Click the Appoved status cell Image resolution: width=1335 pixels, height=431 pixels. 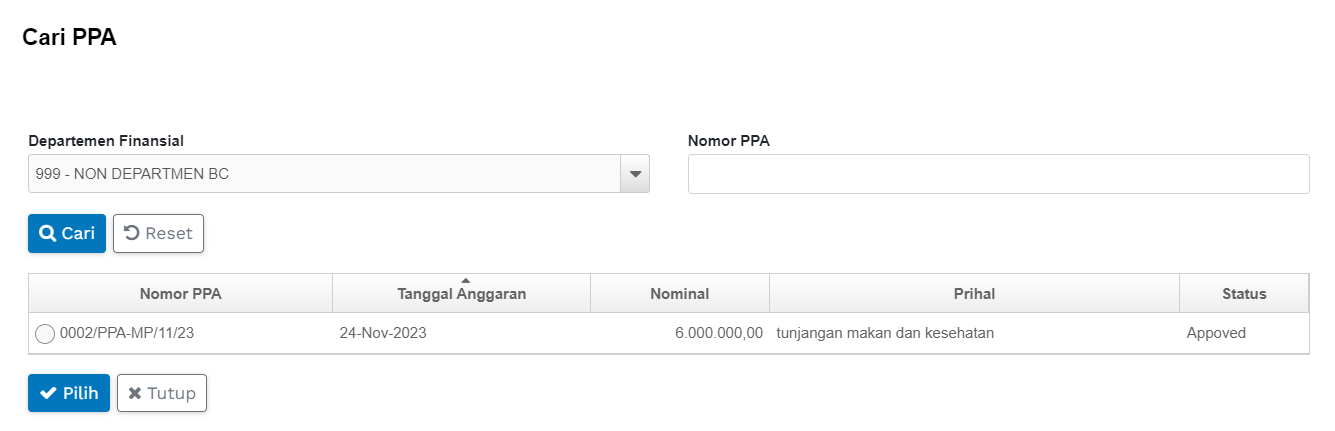click(1216, 334)
